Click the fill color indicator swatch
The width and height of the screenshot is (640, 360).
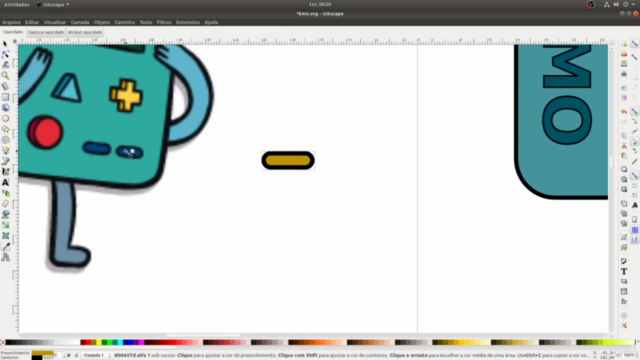click(x=42, y=353)
